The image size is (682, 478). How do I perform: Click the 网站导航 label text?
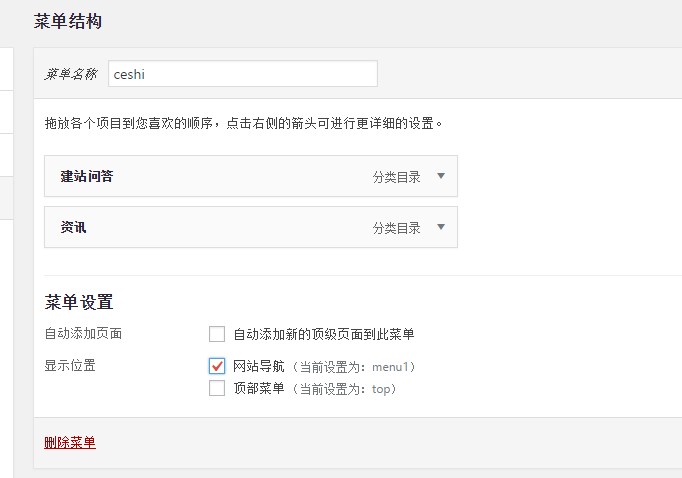click(258, 366)
